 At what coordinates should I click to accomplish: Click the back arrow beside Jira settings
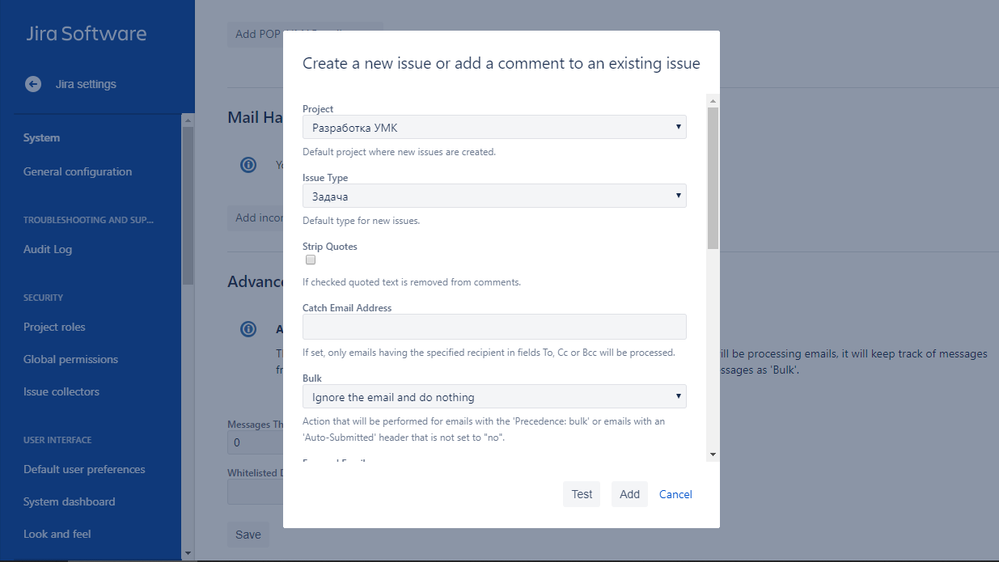pos(33,84)
